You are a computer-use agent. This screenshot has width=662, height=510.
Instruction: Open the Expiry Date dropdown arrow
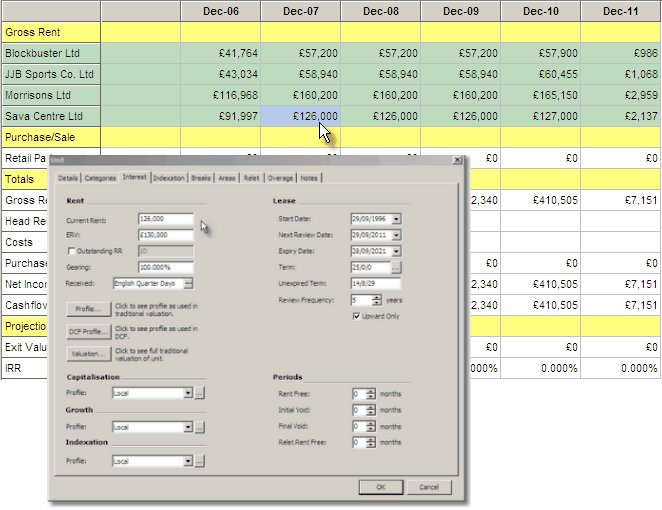(x=396, y=251)
